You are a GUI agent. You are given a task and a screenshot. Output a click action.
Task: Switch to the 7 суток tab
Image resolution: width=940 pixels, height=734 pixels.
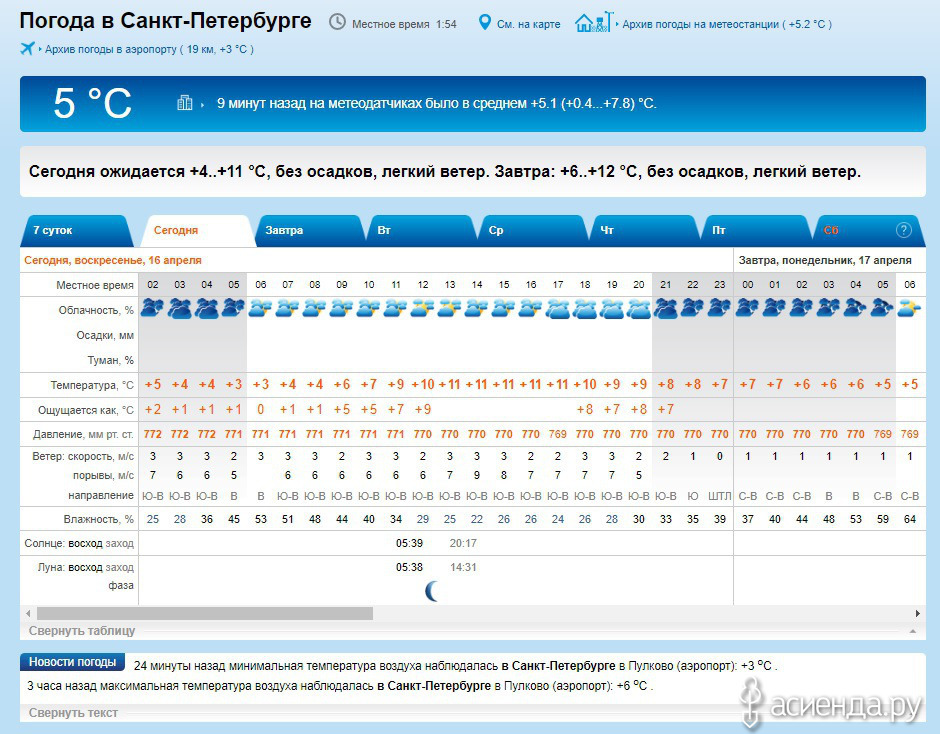(75, 230)
